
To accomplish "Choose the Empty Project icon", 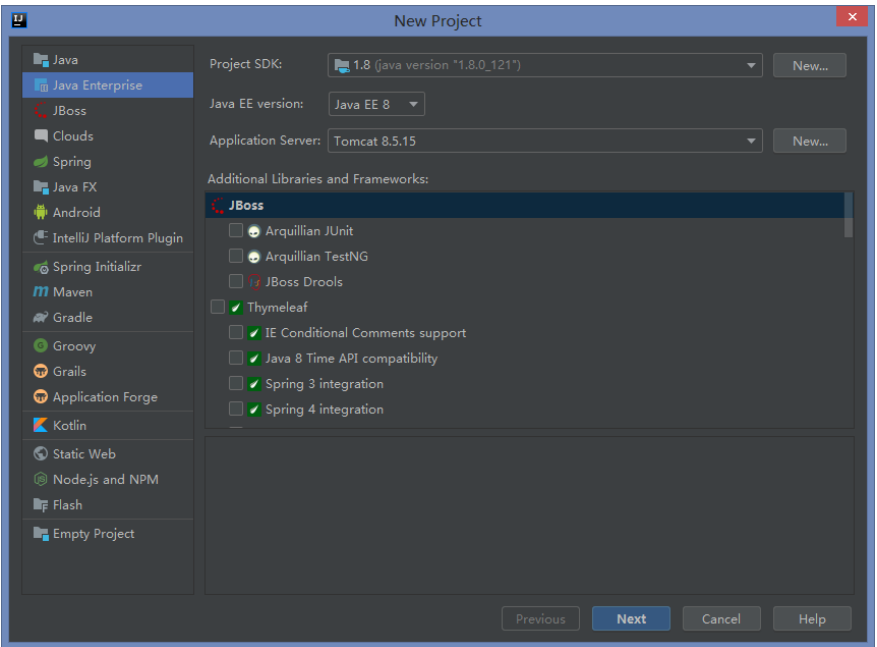I will [x=41, y=533].
